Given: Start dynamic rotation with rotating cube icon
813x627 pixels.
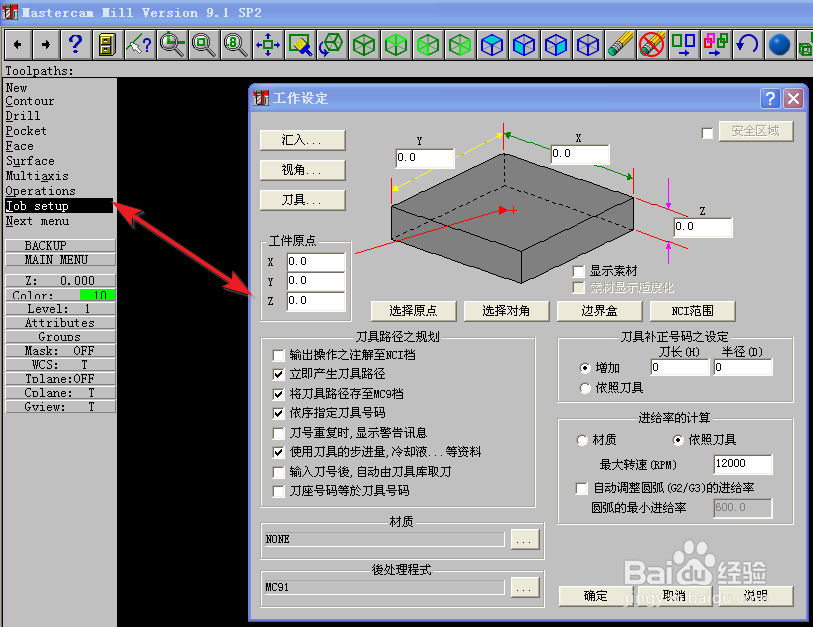Looking at the screenshot, I should 332,45.
